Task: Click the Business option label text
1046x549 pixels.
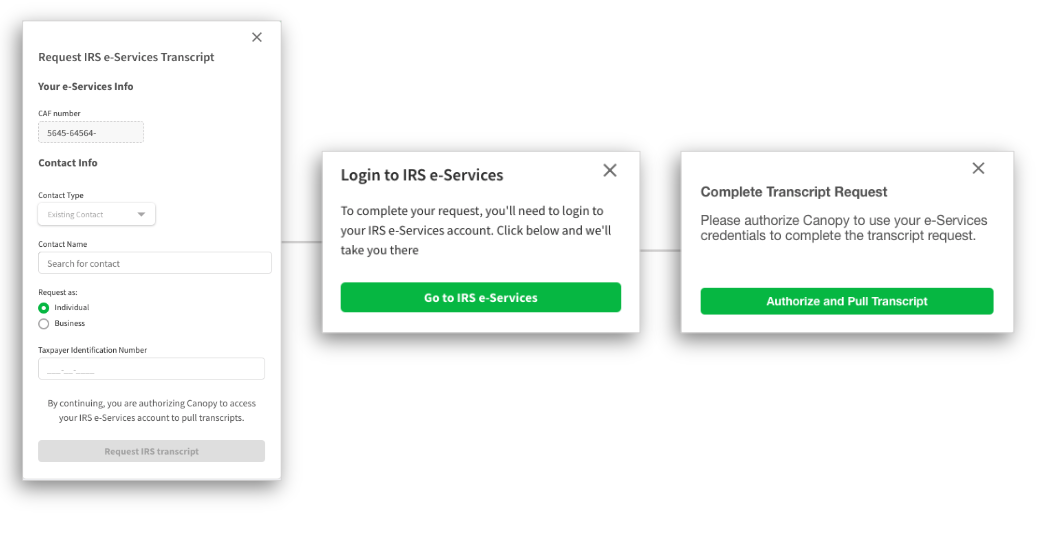Action: [69, 324]
